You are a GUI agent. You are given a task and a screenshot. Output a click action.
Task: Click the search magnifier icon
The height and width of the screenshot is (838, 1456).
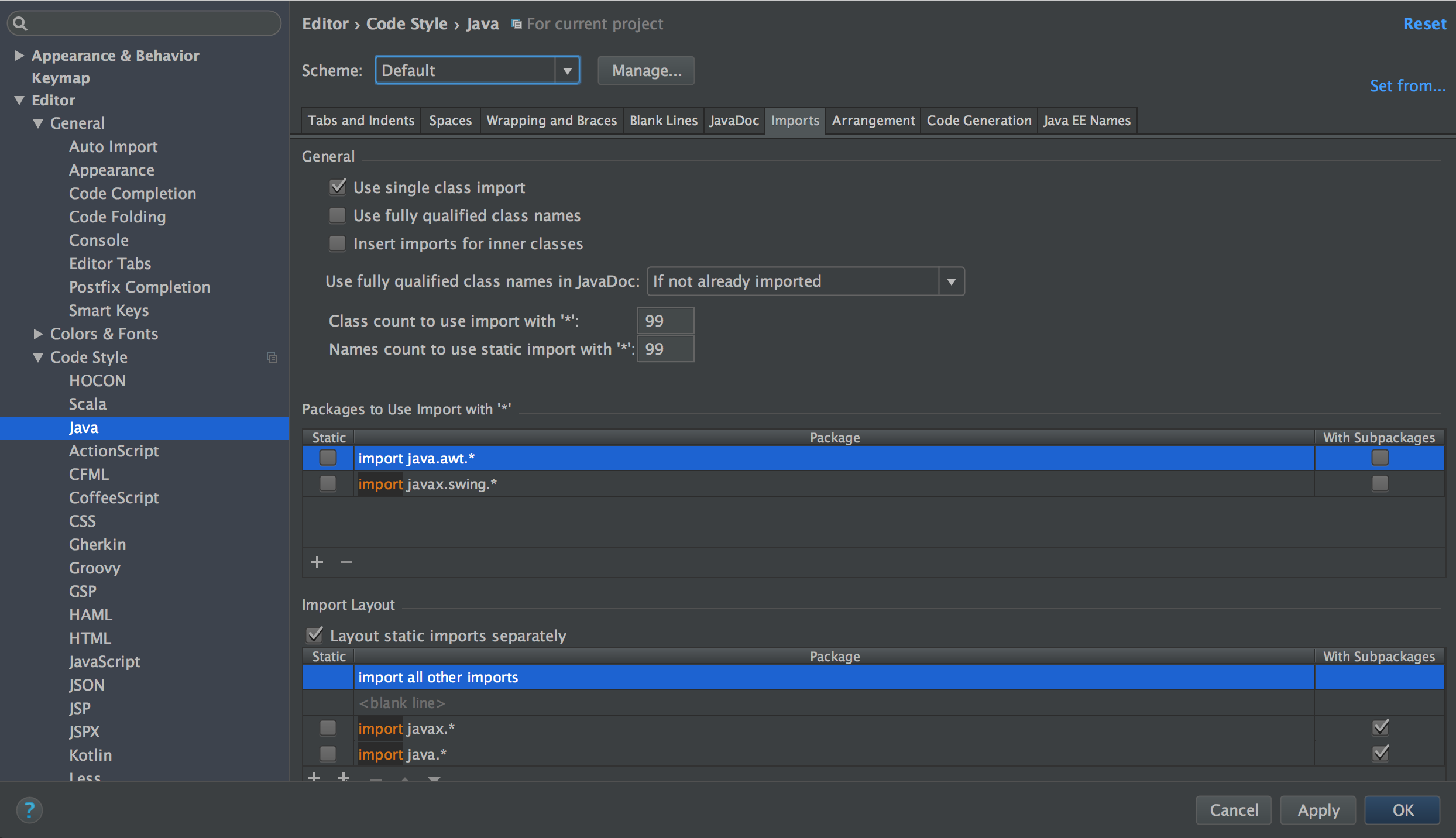point(20,23)
